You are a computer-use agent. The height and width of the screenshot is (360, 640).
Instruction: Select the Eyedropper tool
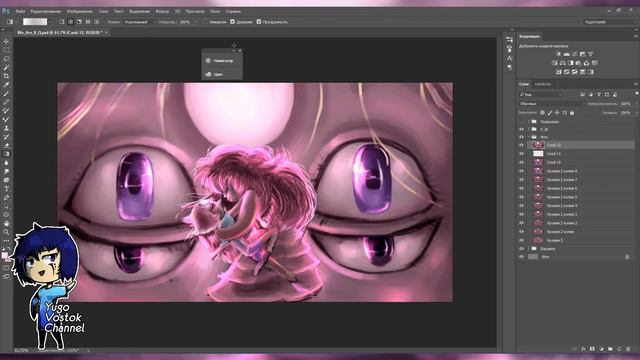(x=6, y=85)
